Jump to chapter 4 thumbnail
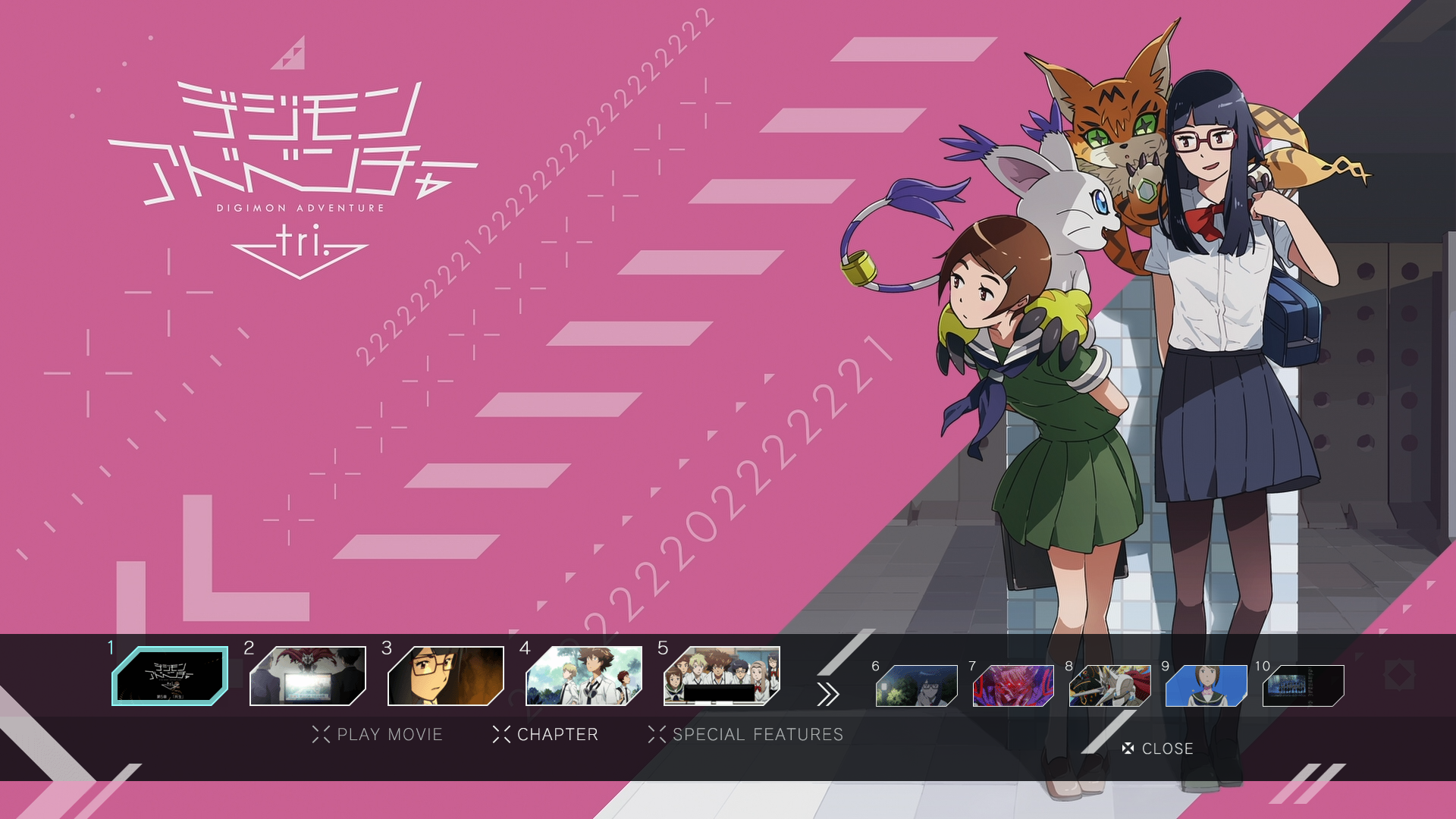Image resolution: width=1456 pixels, height=819 pixels. click(x=584, y=676)
